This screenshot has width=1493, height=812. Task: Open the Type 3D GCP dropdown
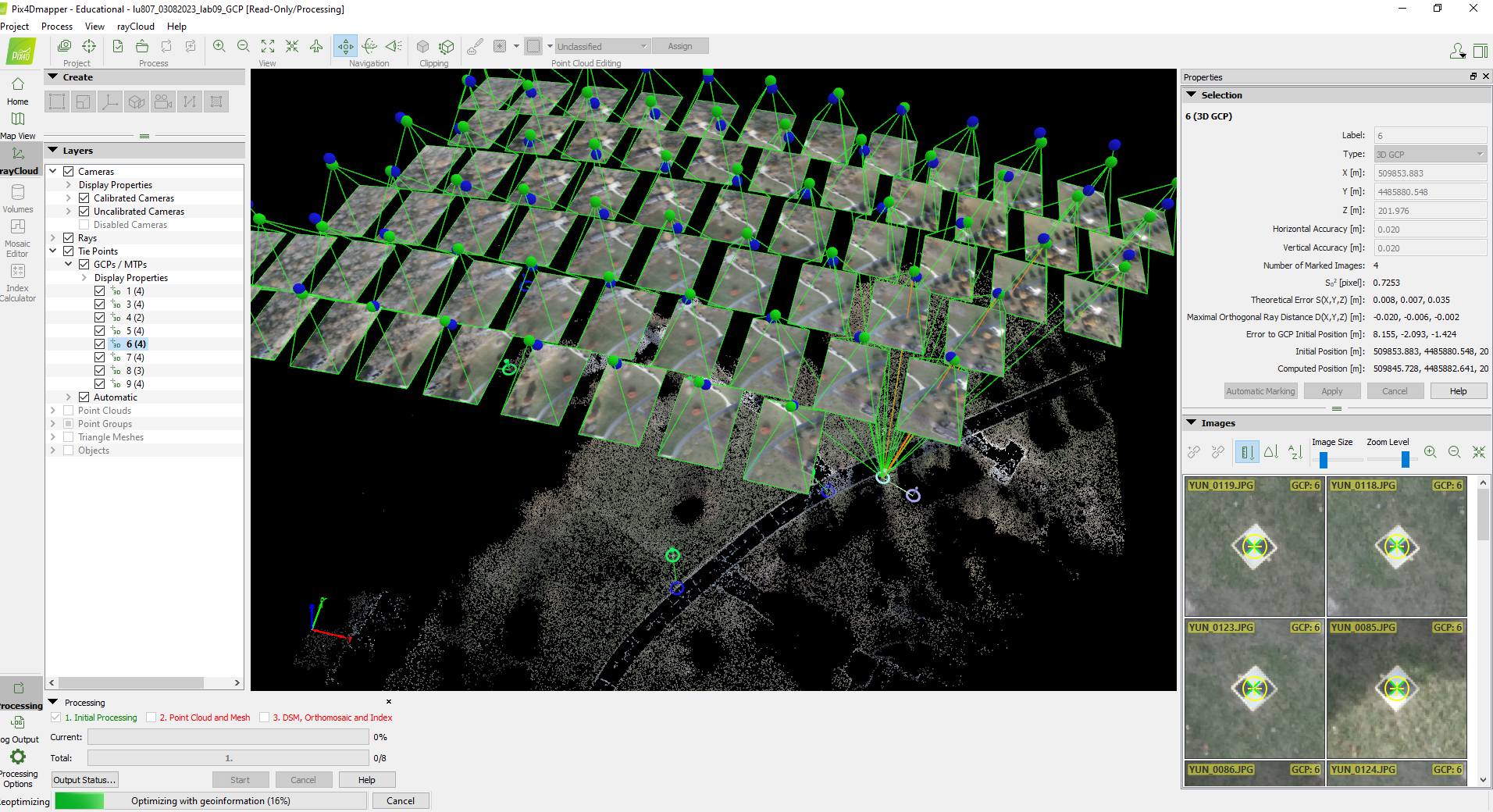pyautogui.click(x=1430, y=155)
